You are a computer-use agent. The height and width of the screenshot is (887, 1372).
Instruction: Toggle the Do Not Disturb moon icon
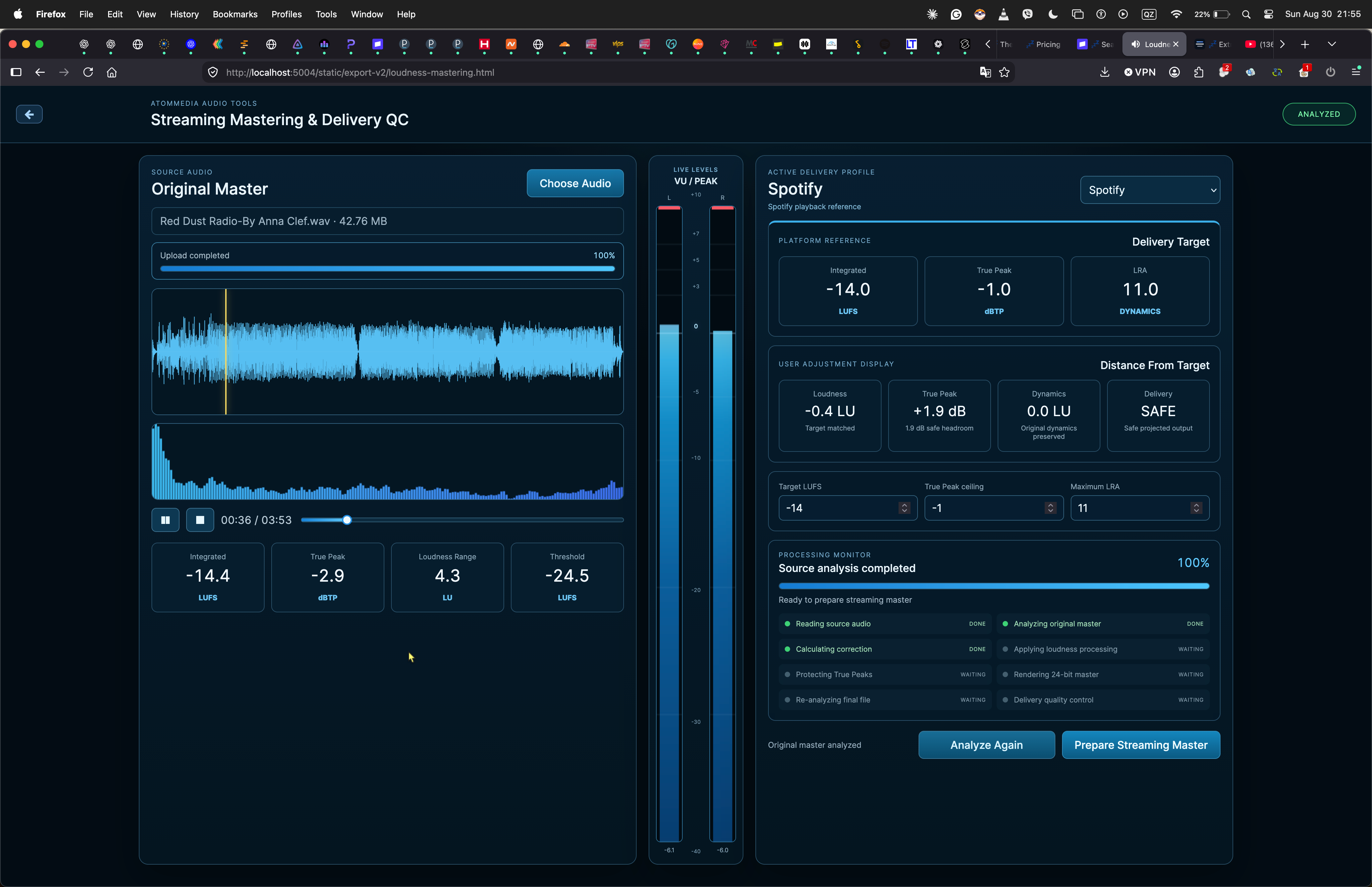coord(1052,14)
